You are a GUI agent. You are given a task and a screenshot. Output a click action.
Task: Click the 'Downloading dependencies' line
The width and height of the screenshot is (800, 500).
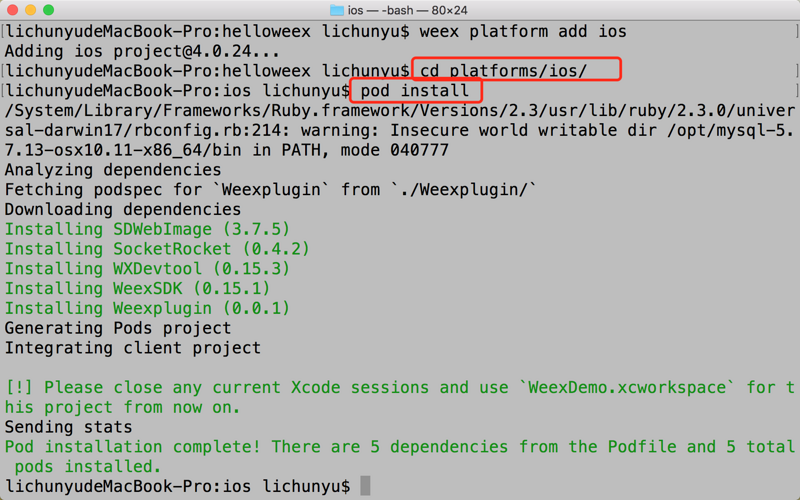coord(123,210)
